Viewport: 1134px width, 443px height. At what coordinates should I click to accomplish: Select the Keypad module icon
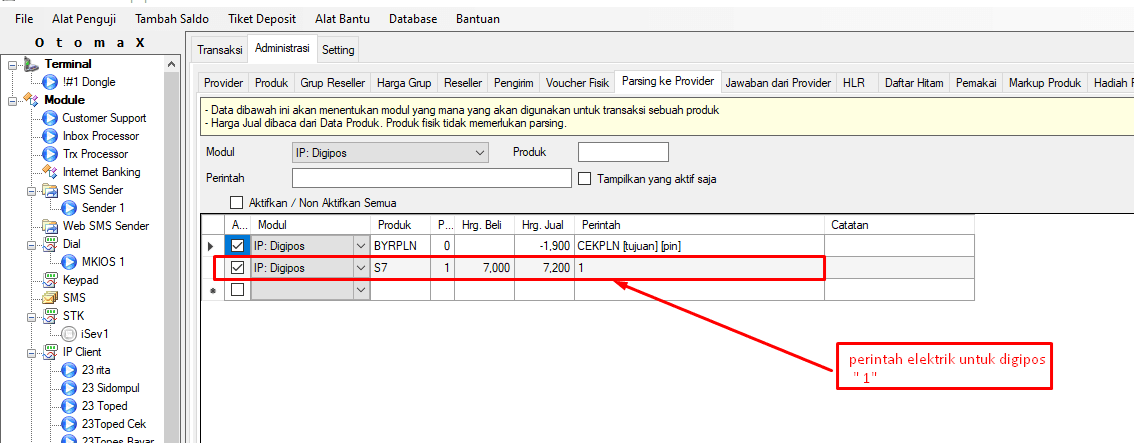point(50,280)
